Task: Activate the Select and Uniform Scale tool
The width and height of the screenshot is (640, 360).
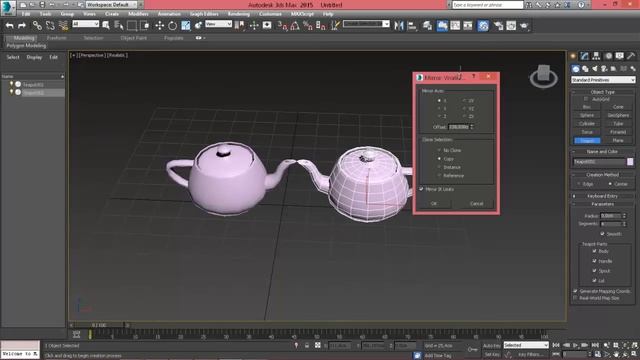Action: tap(186, 25)
